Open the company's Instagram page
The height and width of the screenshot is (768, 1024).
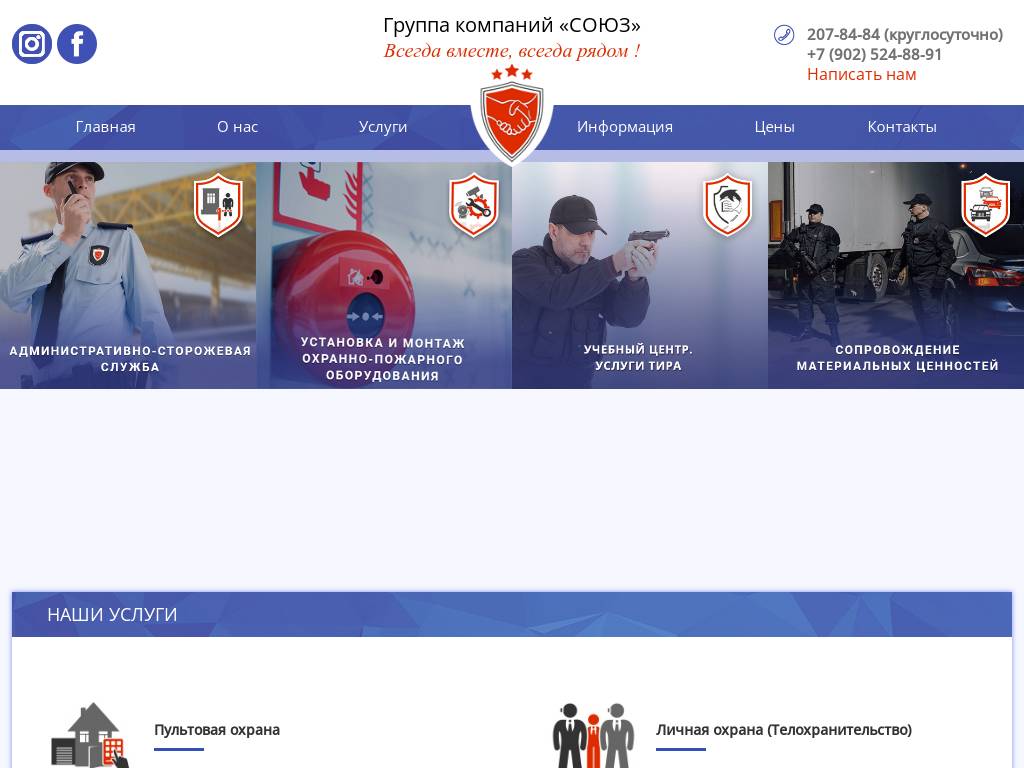pyautogui.click(x=31, y=43)
